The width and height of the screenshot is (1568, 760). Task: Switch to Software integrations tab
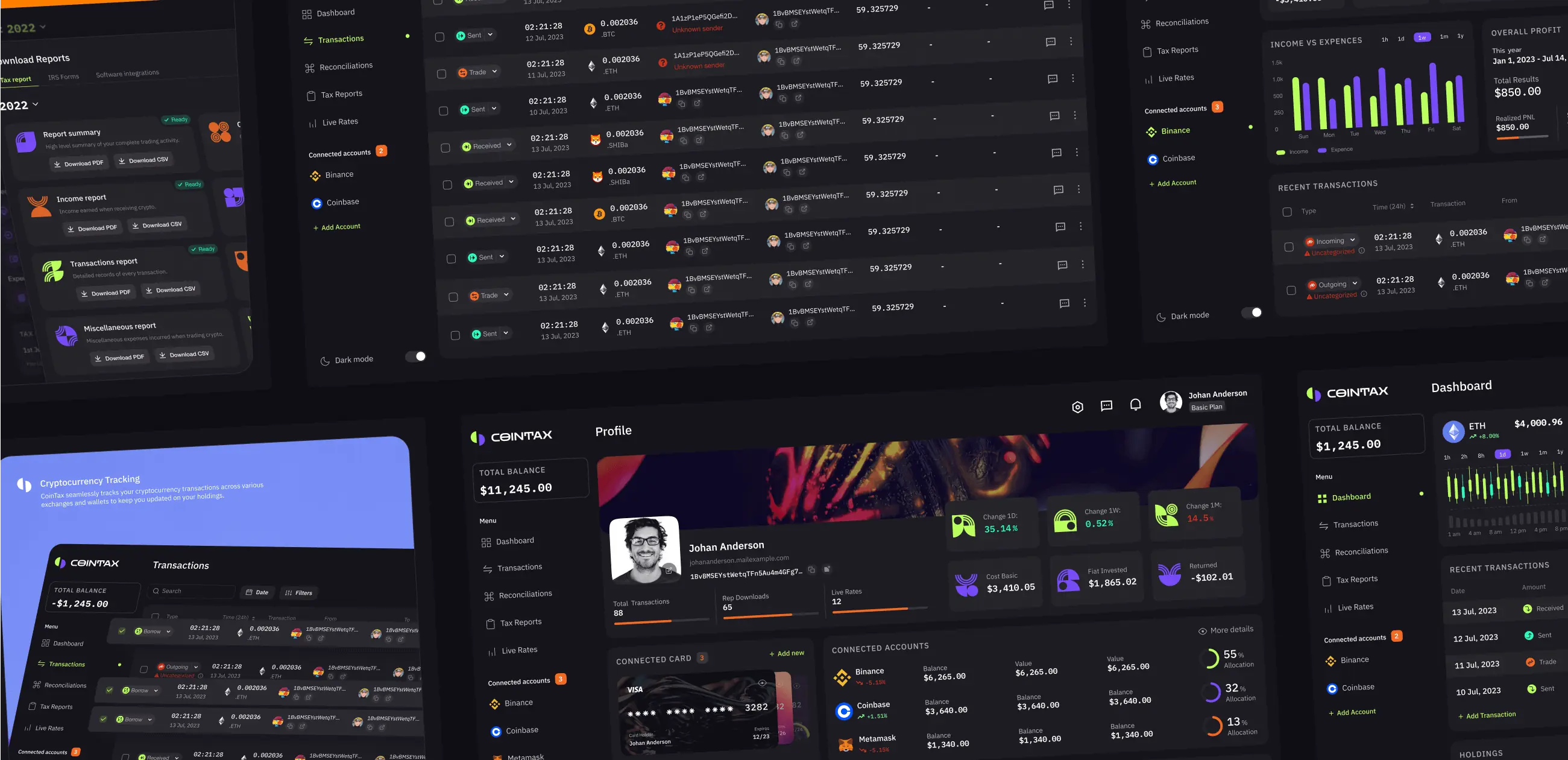tap(127, 74)
